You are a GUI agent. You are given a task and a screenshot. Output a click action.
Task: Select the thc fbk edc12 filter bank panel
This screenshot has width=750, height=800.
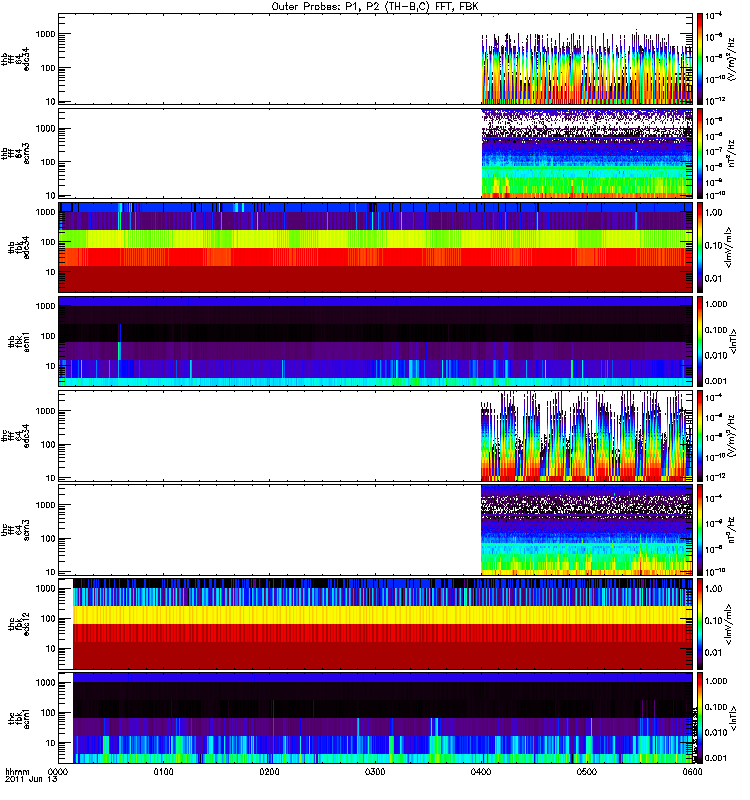(x=375, y=624)
